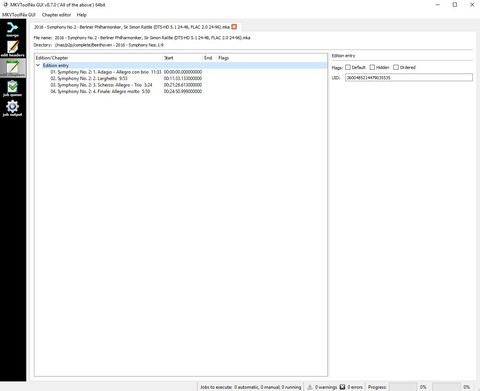The width and height of the screenshot is (480, 391).
Task: Click the second progress bar in status bar
Action: tap(446, 387)
